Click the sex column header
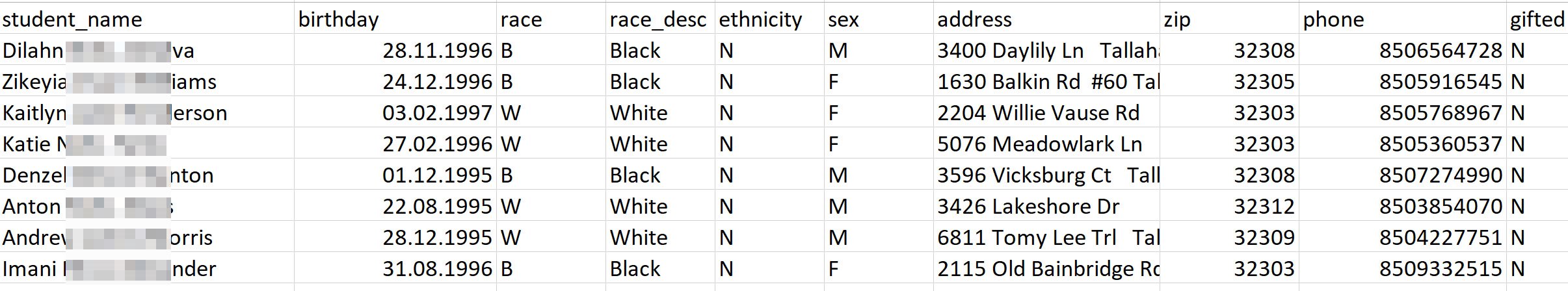 [x=844, y=19]
